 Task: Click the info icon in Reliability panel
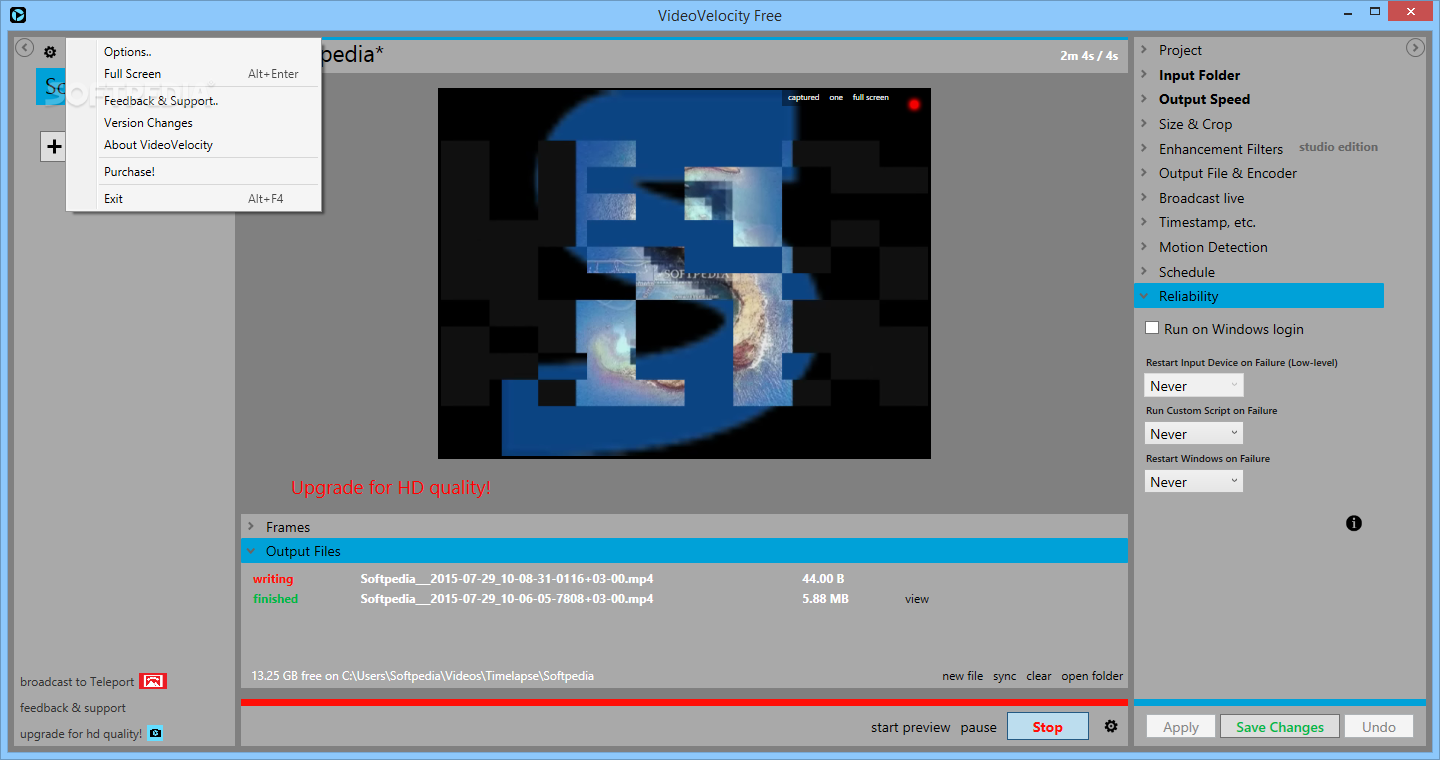1354,523
